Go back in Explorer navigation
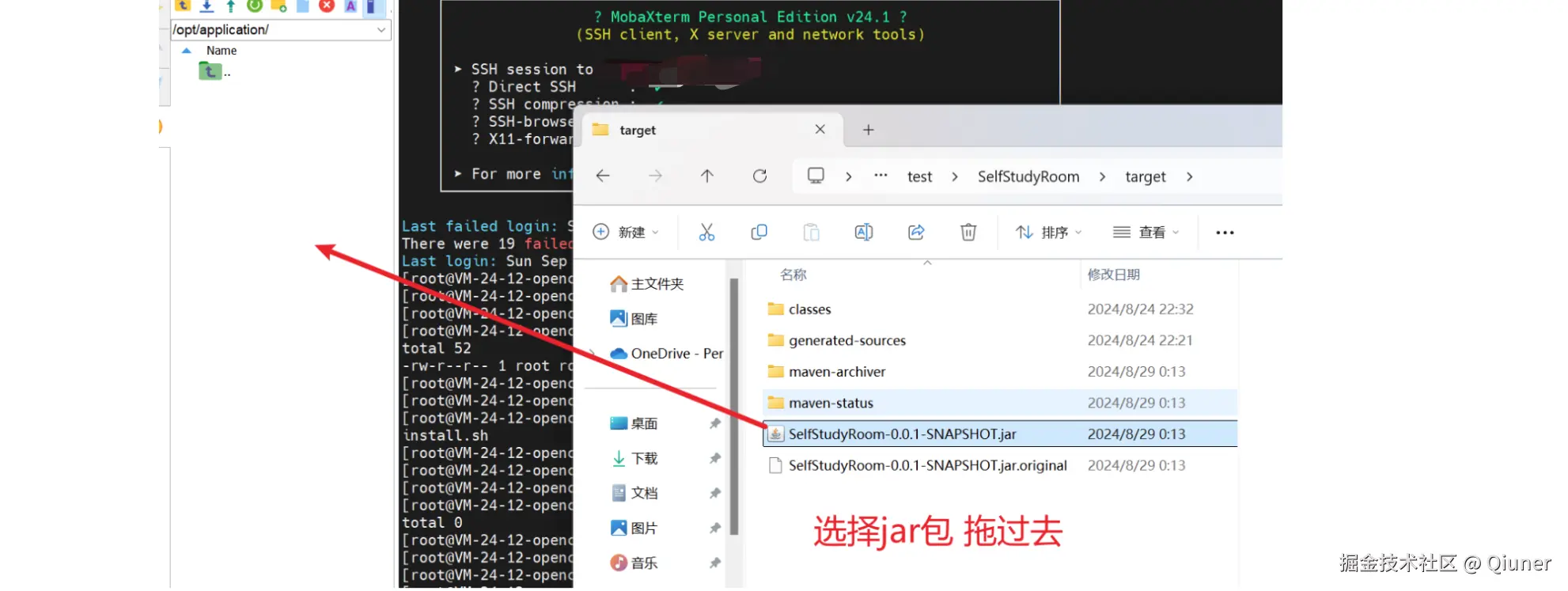 point(603,176)
